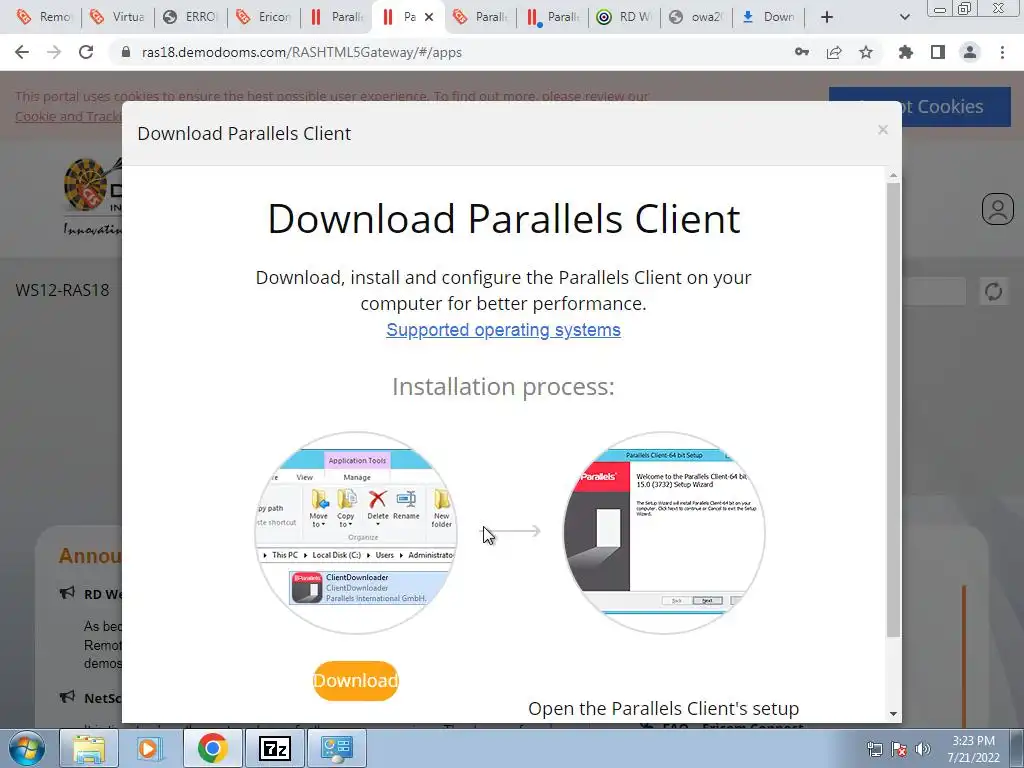Click the dialog scrollbar up arrow
Viewport: 1024px width, 768px height.
[x=893, y=176]
